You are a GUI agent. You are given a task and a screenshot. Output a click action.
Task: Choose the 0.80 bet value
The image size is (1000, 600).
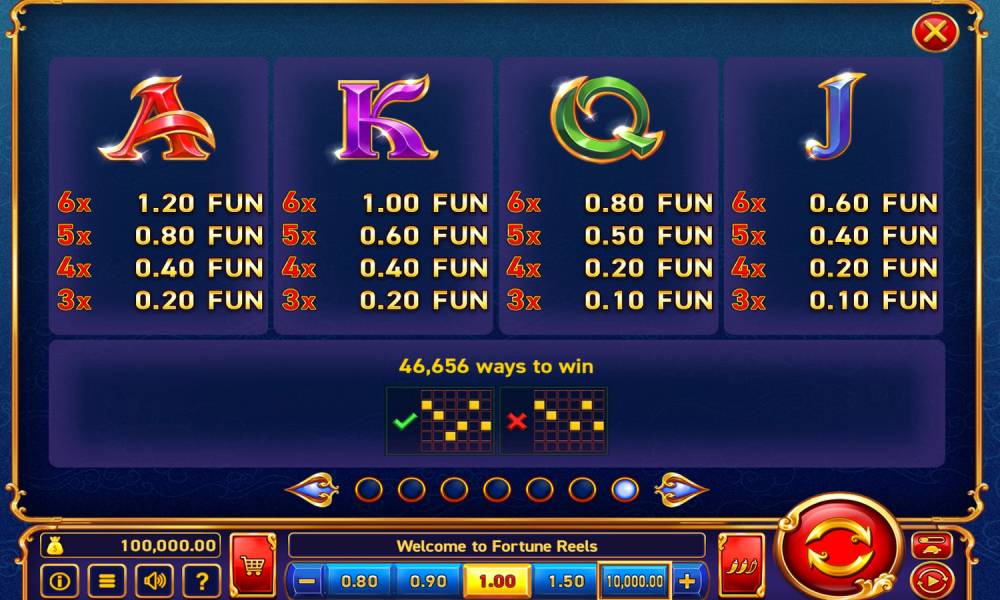point(358,581)
